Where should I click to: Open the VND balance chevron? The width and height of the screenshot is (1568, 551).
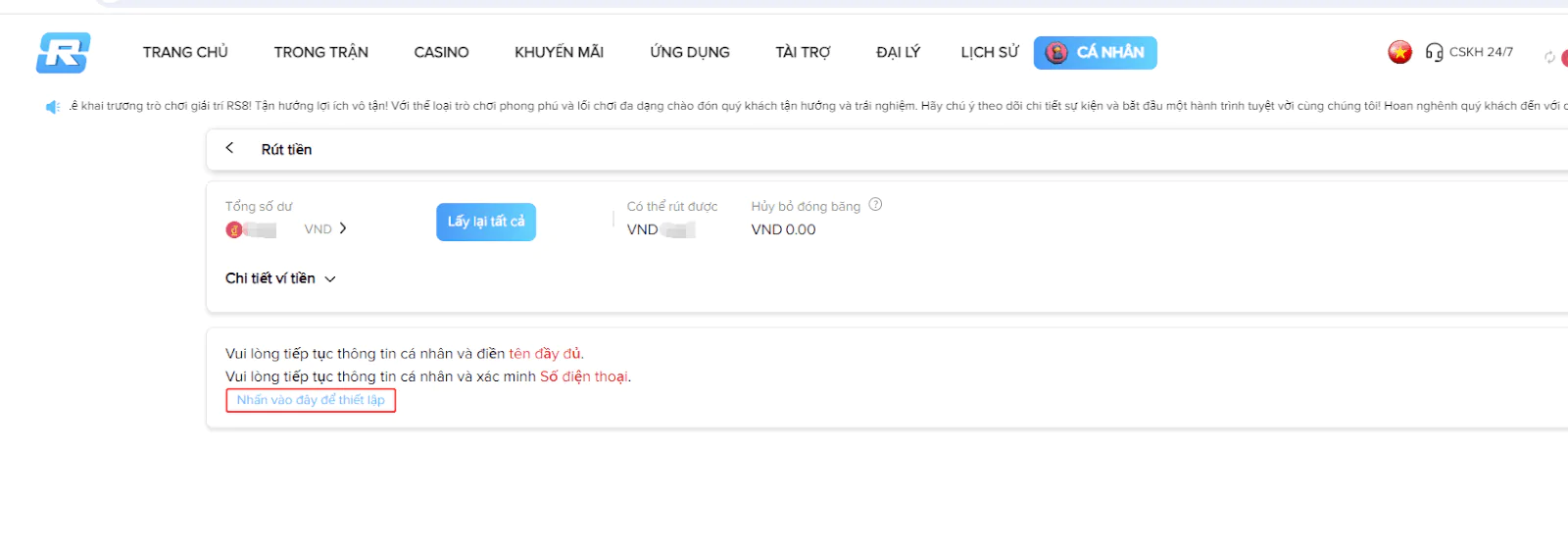coord(342,228)
